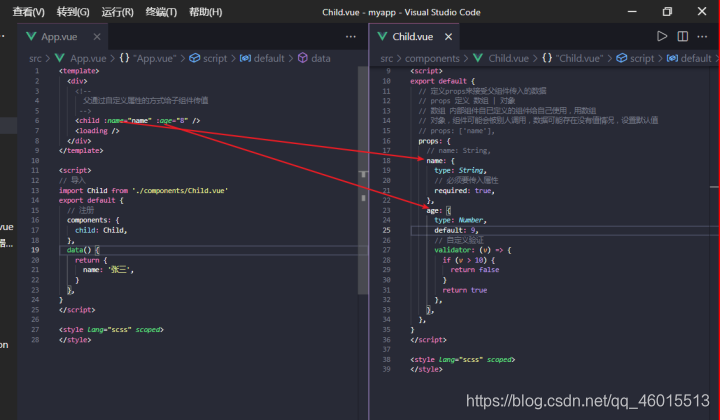Click the 'required: true,' line in Child.vue
720x420 pixels.
pos(464,190)
